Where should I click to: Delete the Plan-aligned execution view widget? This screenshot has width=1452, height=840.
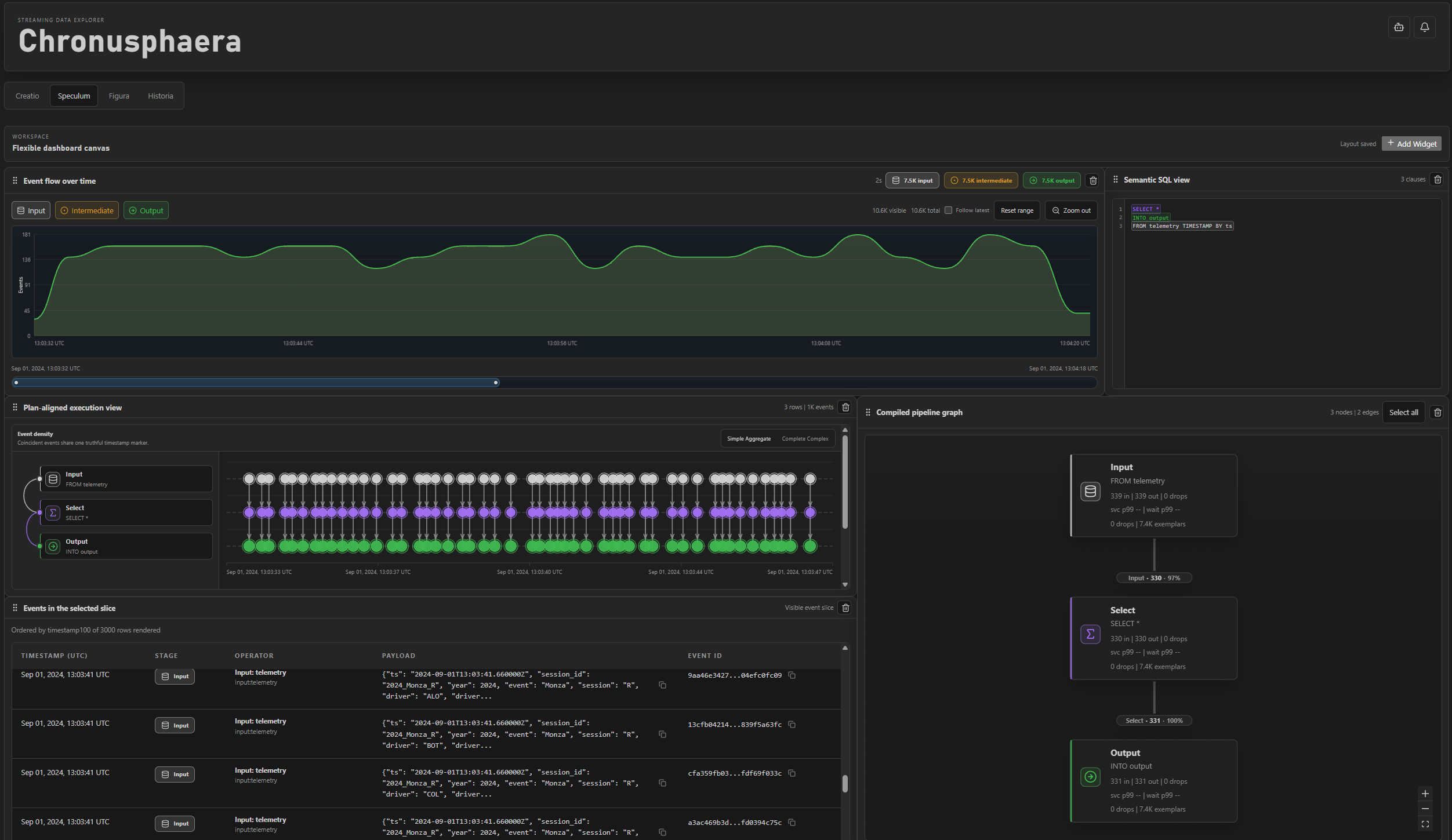[845, 408]
